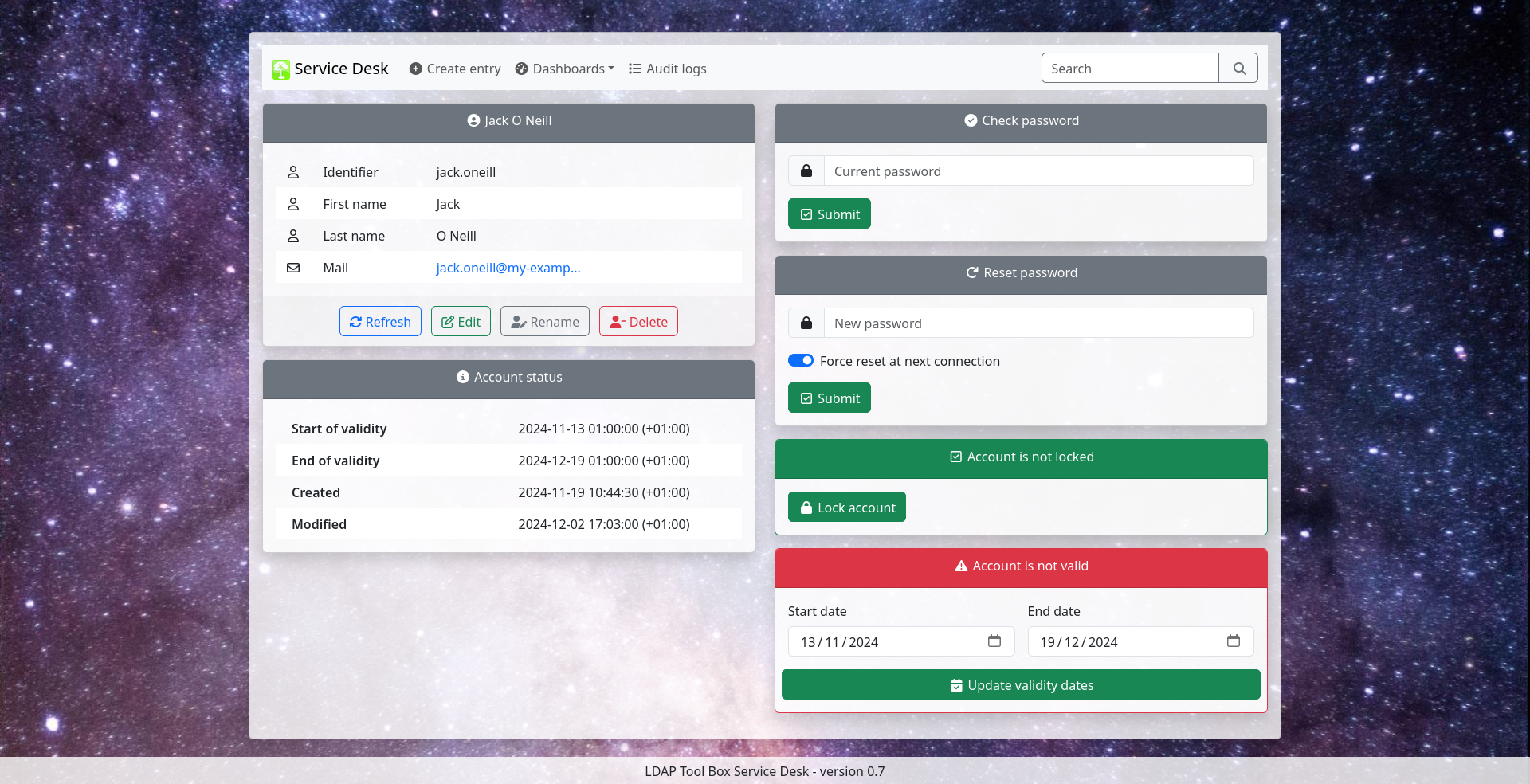Open the End date calendar picker icon
Image resolution: width=1530 pixels, height=784 pixels.
click(x=1234, y=641)
